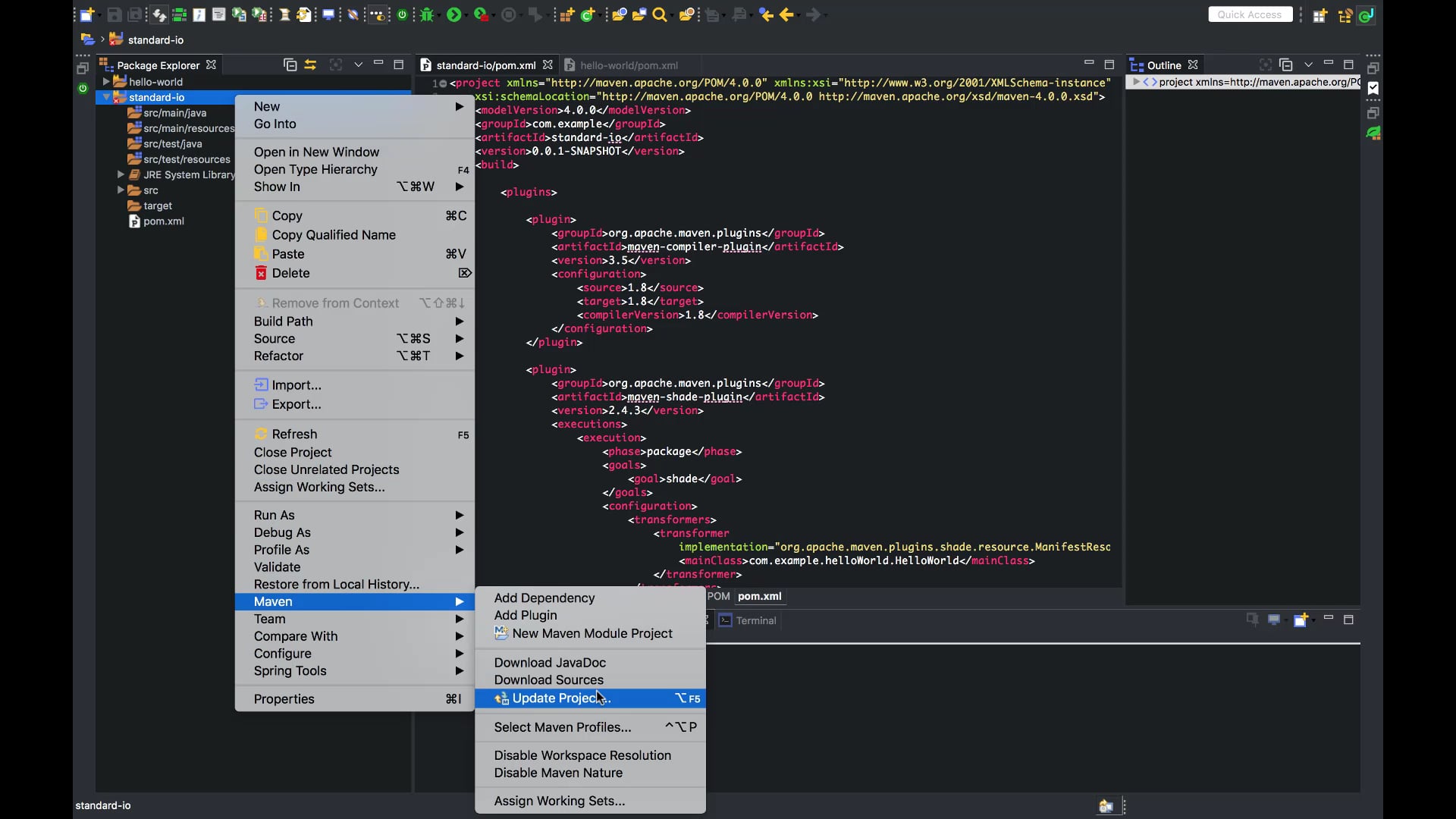Click Collapse All in Package Explorer

click(290, 65)
